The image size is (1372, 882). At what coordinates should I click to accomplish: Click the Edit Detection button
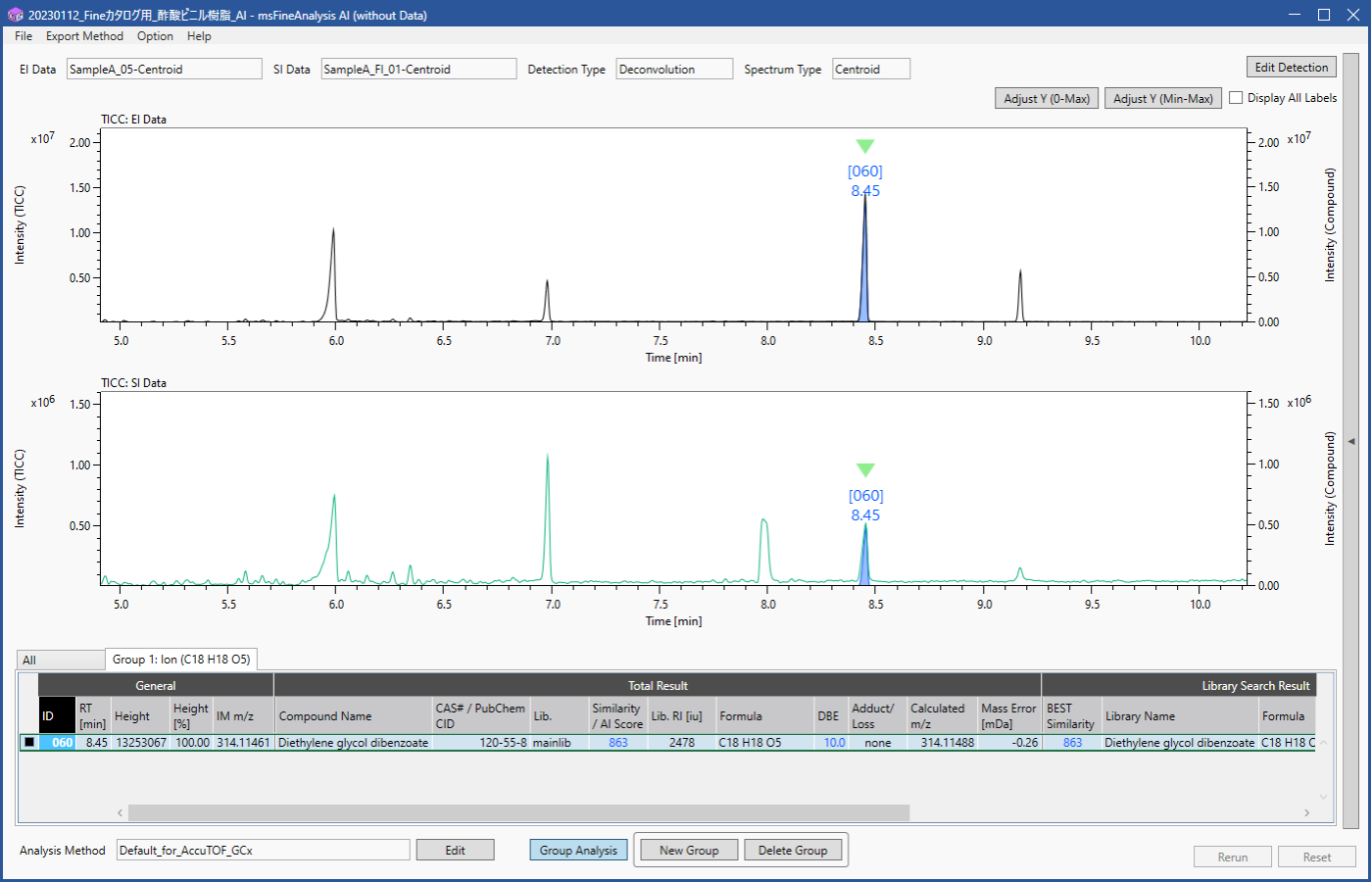1292,68
